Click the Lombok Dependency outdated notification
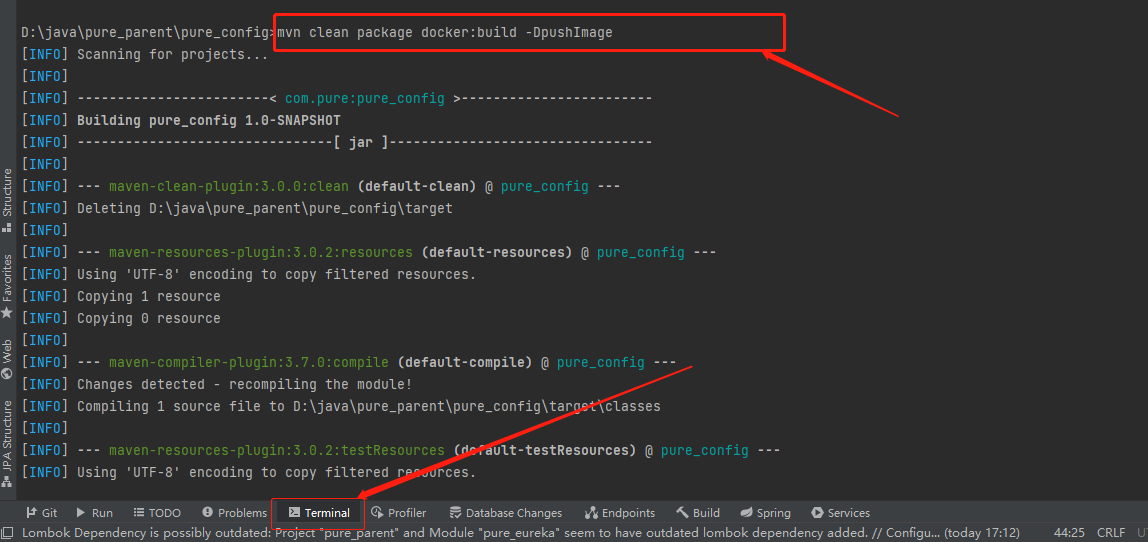The height and width of the screenshot is (542, 1148). (x=519, y=533)
